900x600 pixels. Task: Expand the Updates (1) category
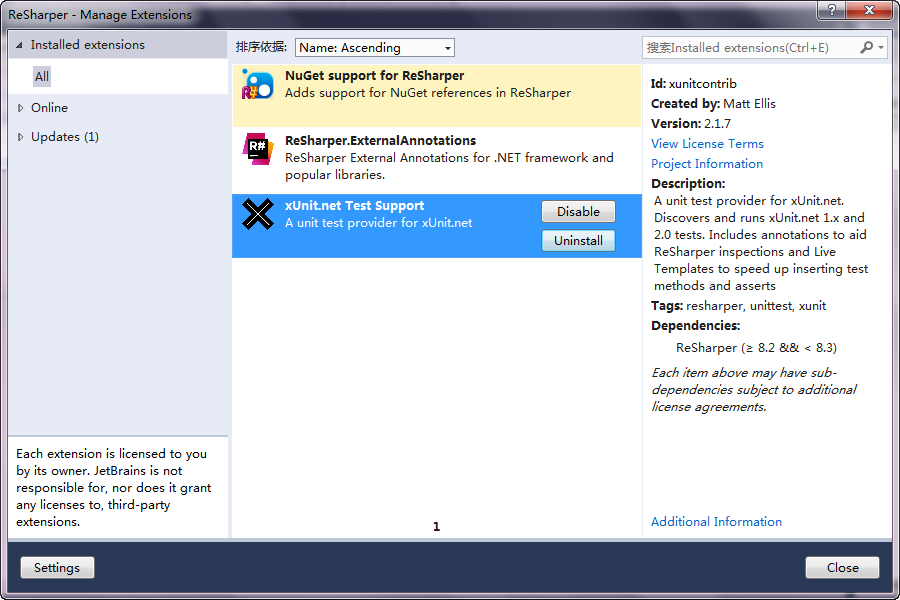coord(21,137)
